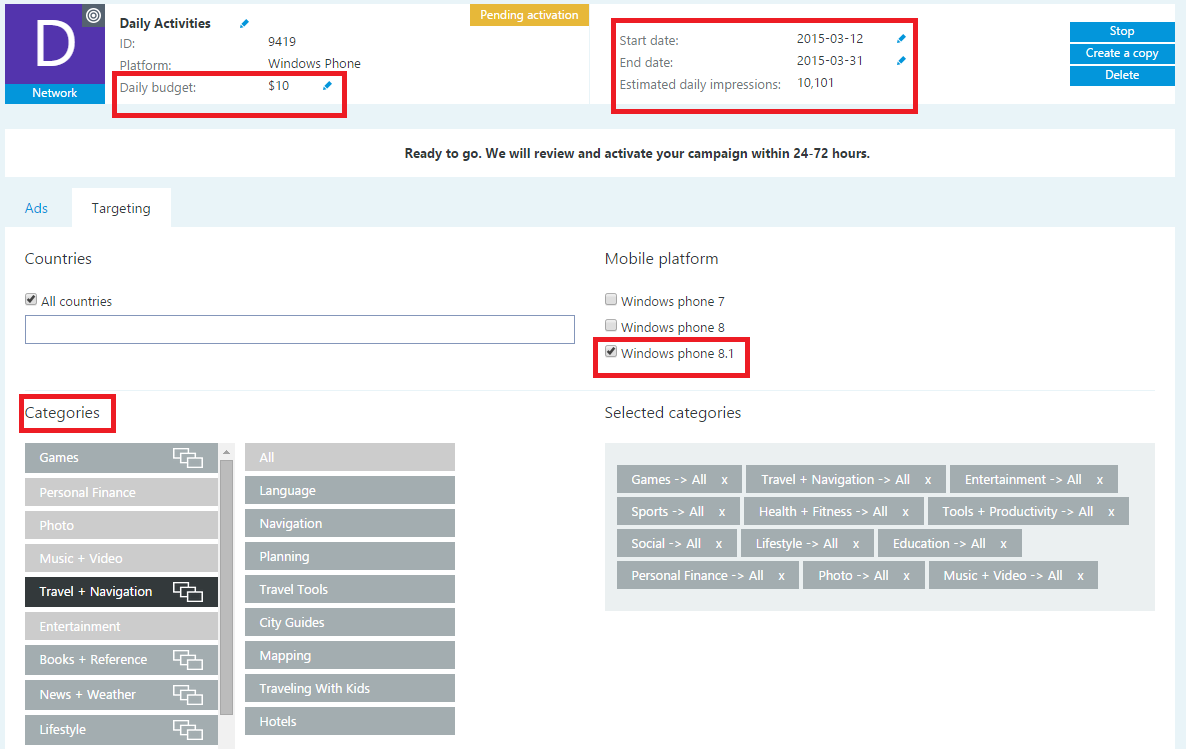1186x749 pixels.
Task: Select the Games category
Action: (x=121, y=458)
